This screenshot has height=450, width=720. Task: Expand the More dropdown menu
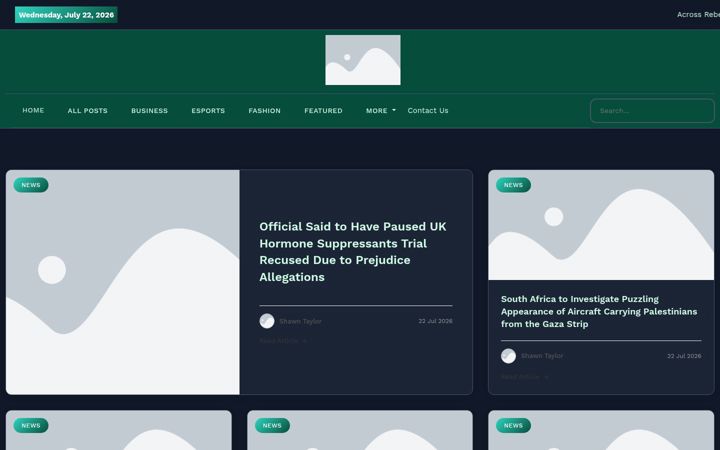(x=381, y=111)
